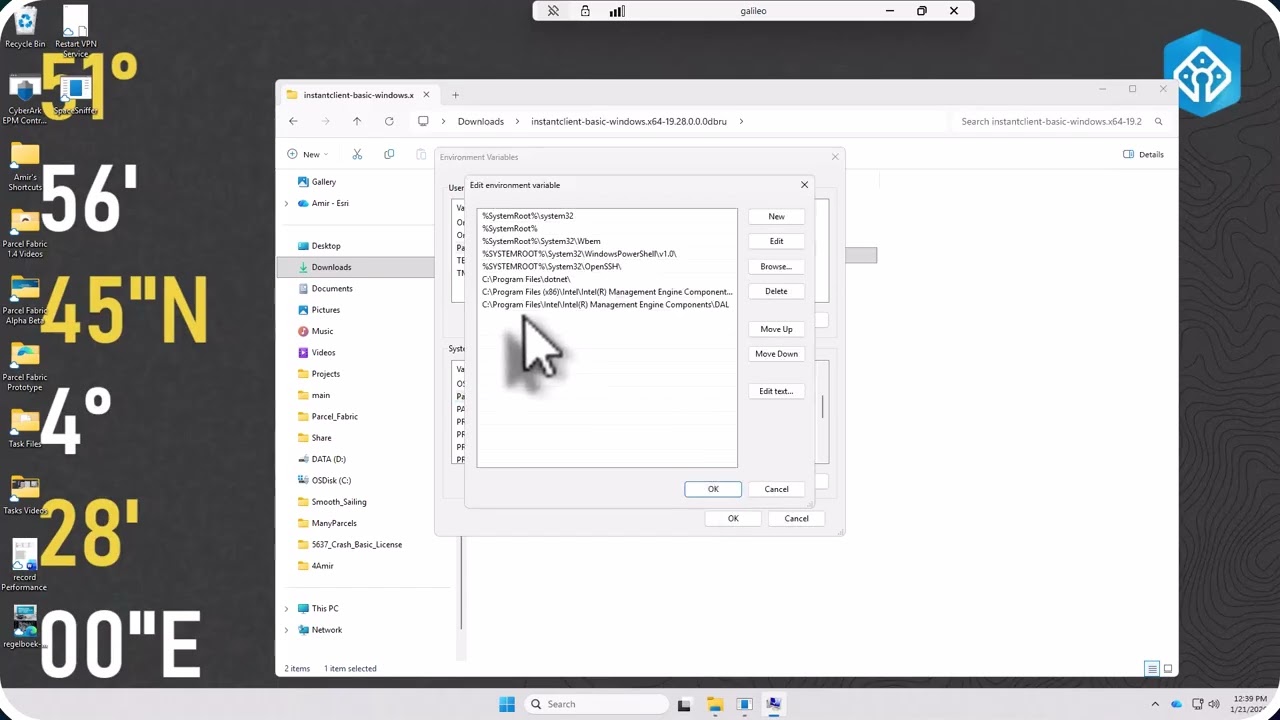Select Parcel Fabric Prototype desktop icon
1280x720 pixels.
point(25,366)
